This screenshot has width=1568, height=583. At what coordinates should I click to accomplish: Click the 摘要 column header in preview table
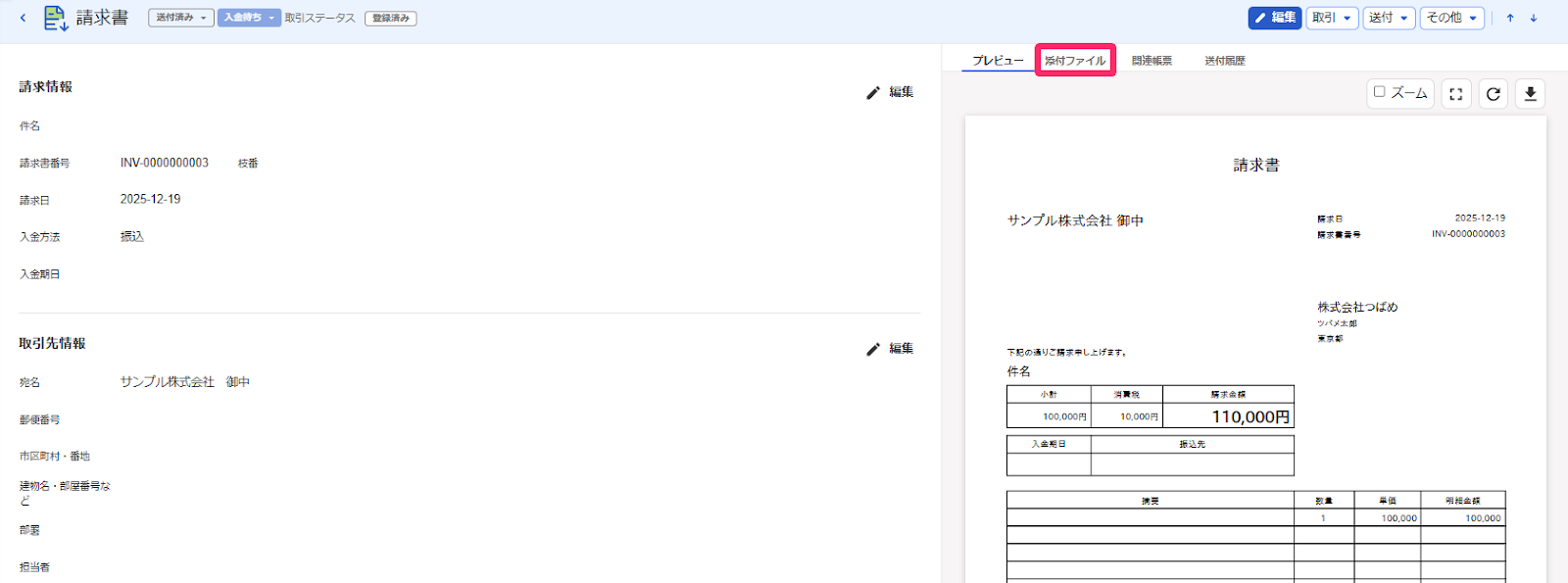pyautogui.click(x=1151, y=501)
